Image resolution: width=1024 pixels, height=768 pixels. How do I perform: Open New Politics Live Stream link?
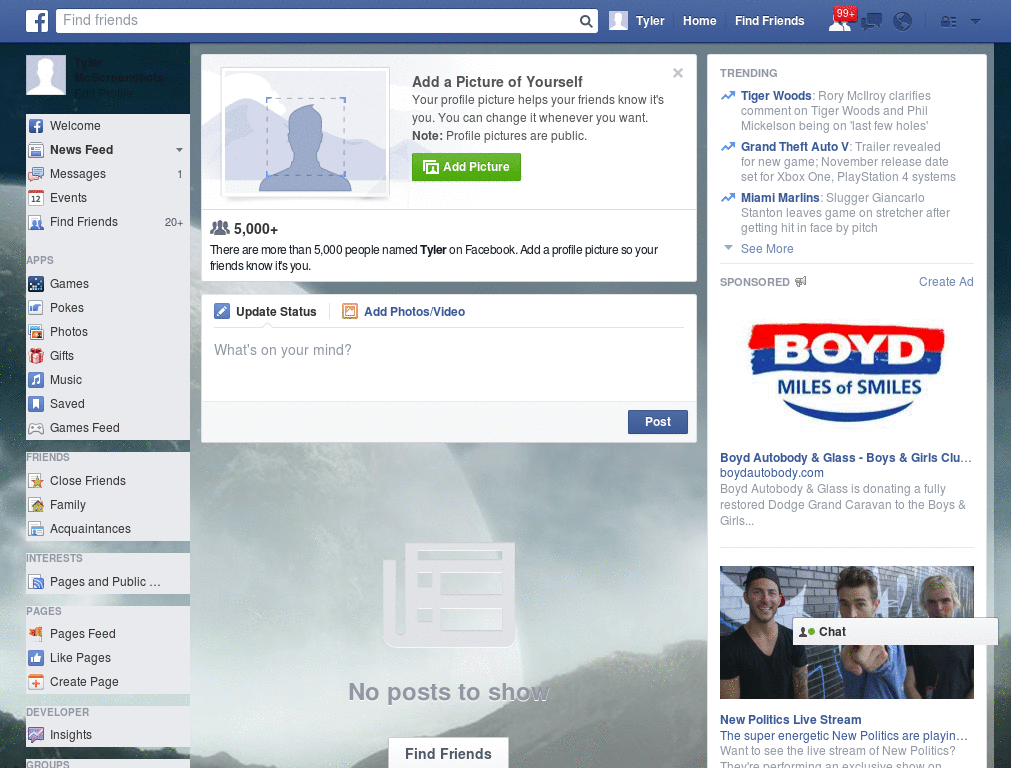[790, 720]
